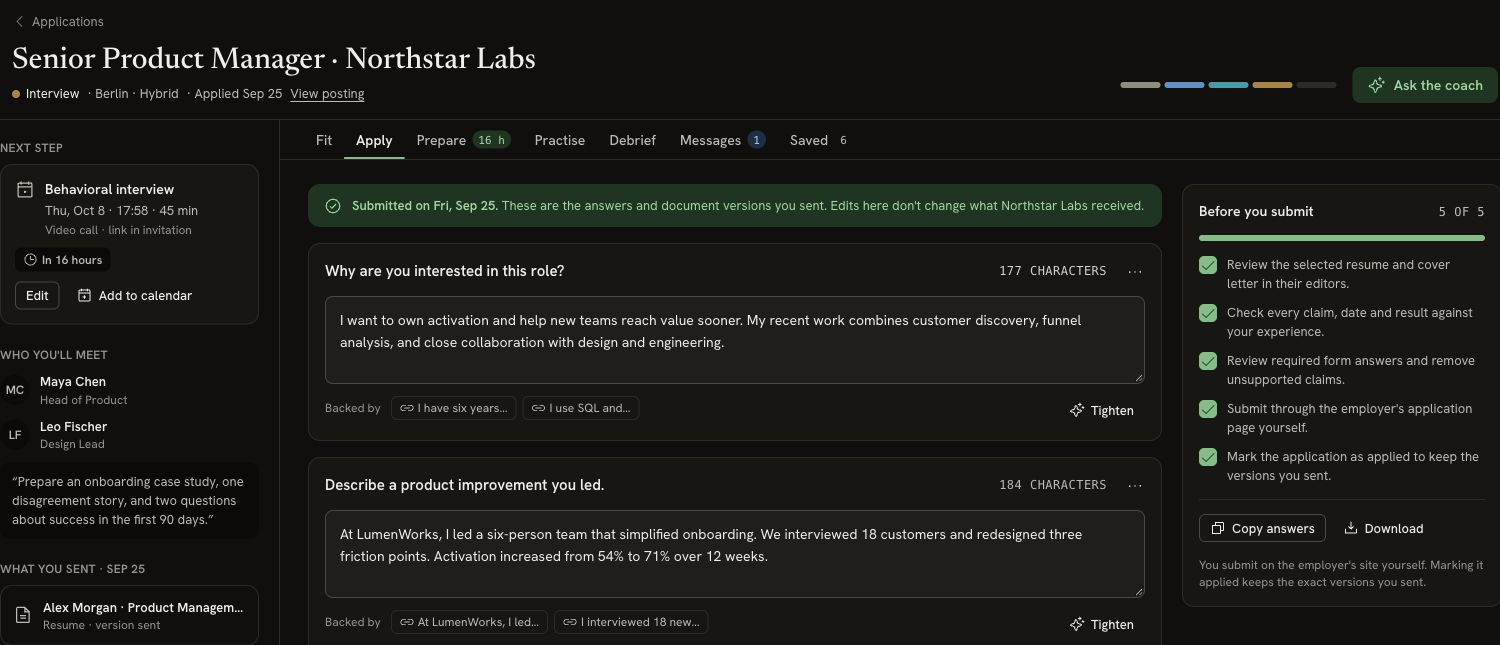Click link icon on 'I interviewed 18 new' chip

pos(569,622)
